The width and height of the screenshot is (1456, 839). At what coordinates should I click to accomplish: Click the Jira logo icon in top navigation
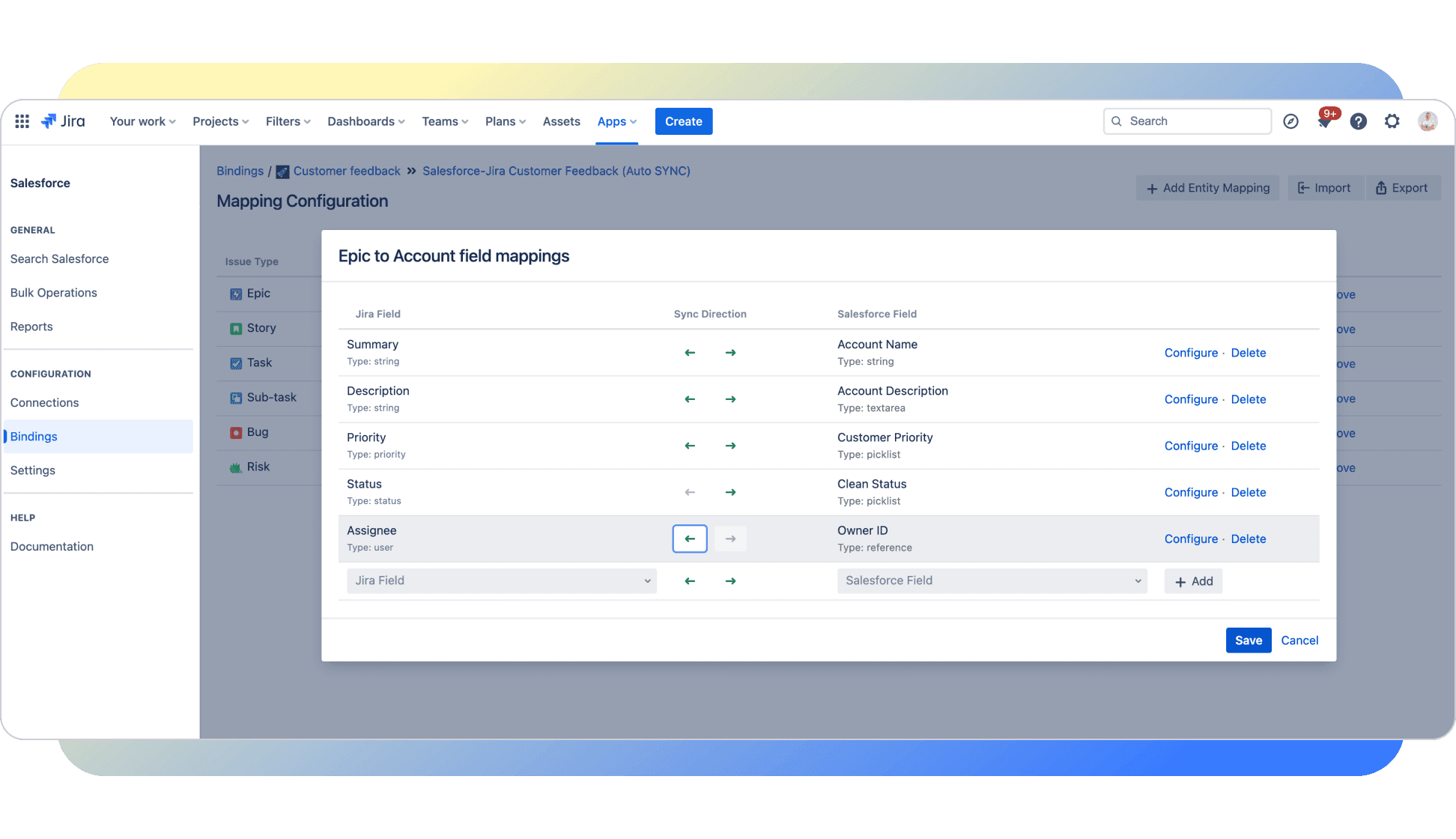point(50,121)
